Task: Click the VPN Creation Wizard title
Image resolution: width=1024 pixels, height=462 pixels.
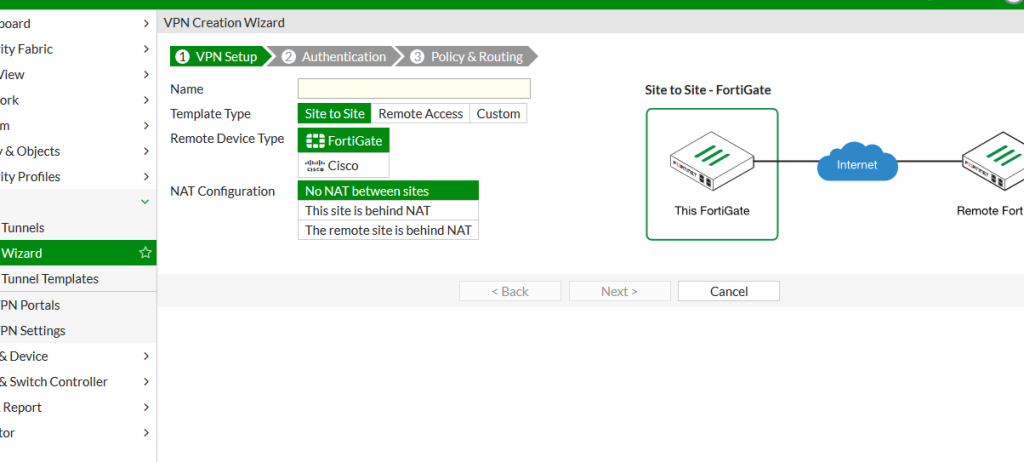Action: tap(224, 23)
